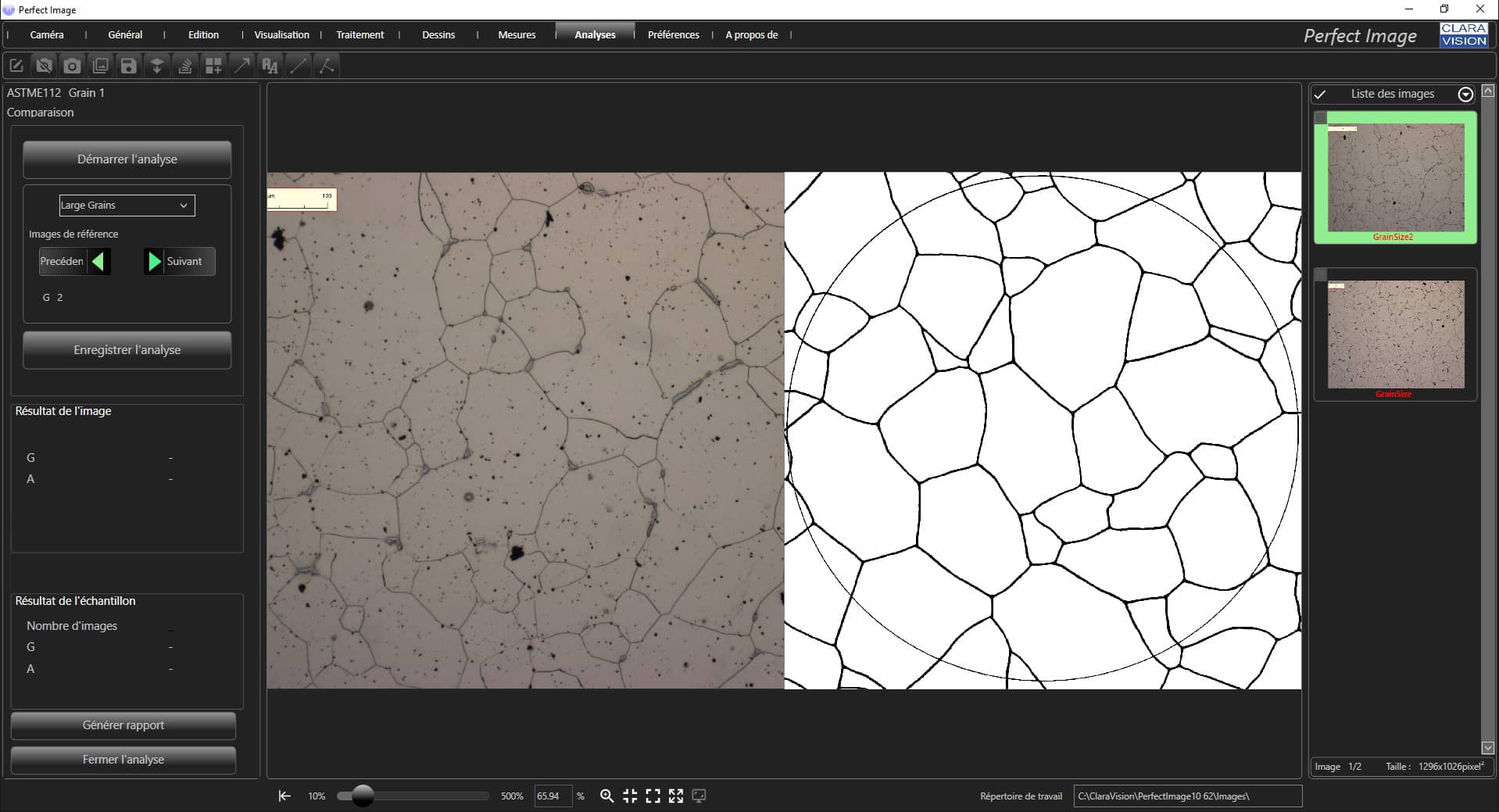Screen dimensions: 1499x812
Task: Click the stacked layers import icon
Action: tap(185, 66)
